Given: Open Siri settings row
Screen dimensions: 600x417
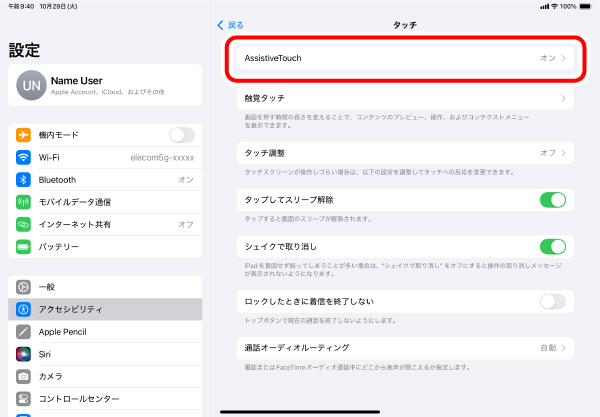Looking at the screenshot, I should click(x=105, y=354).
